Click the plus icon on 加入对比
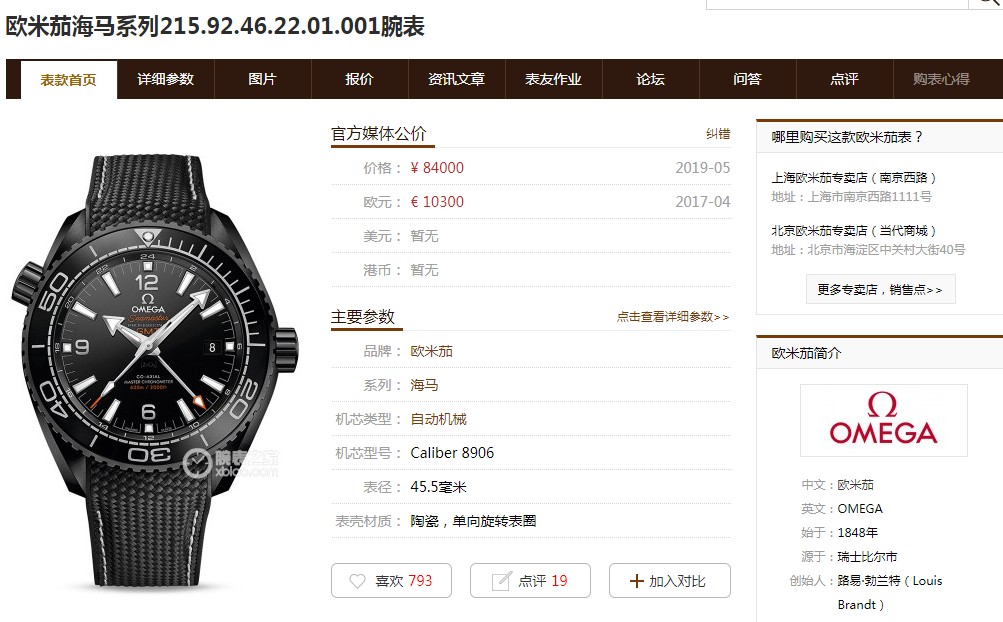The height and width of the screenshot is (622, 1003). pyautogui.click(x=636, y=580)
